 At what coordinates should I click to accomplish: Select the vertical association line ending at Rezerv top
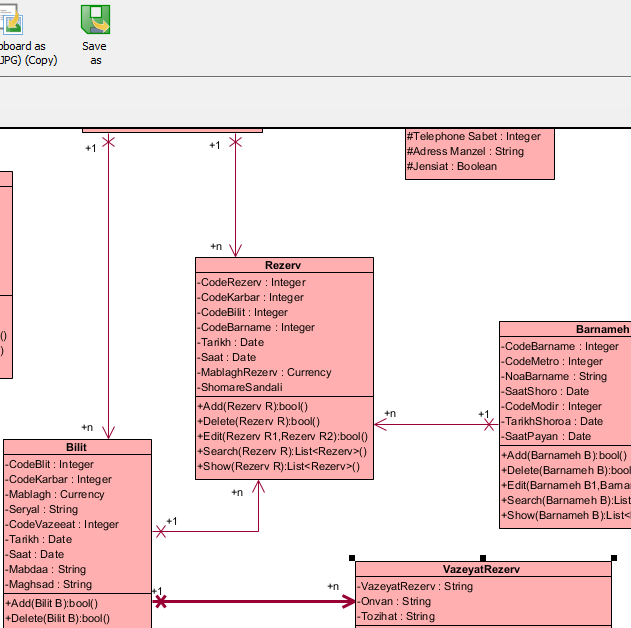click(235, 193)
